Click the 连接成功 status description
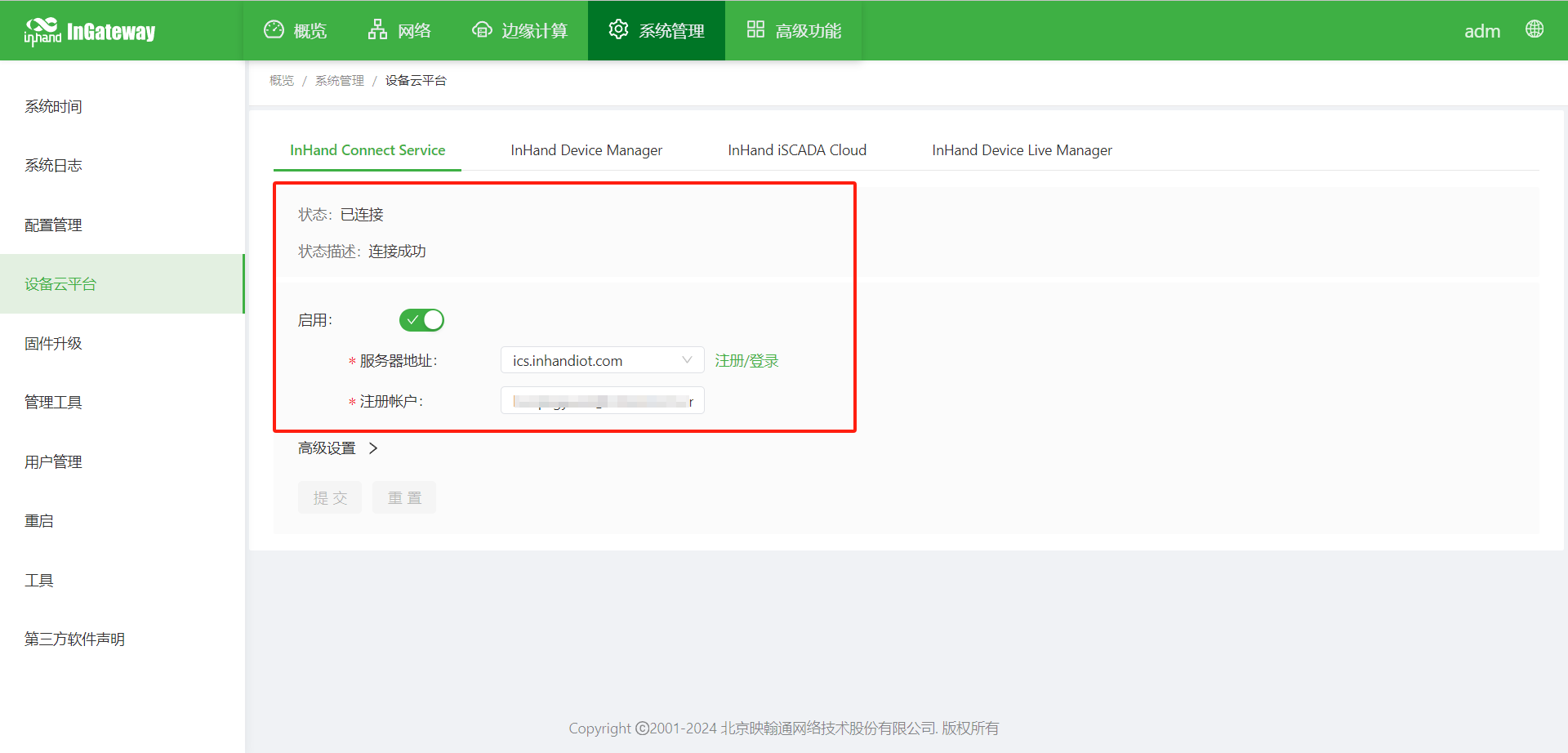 click(x=397, y=252)
